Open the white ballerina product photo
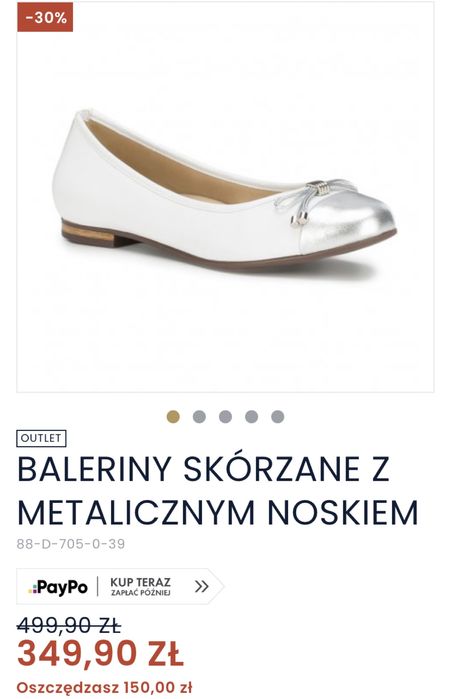451x699 pixels. click(x=225, y=197)
